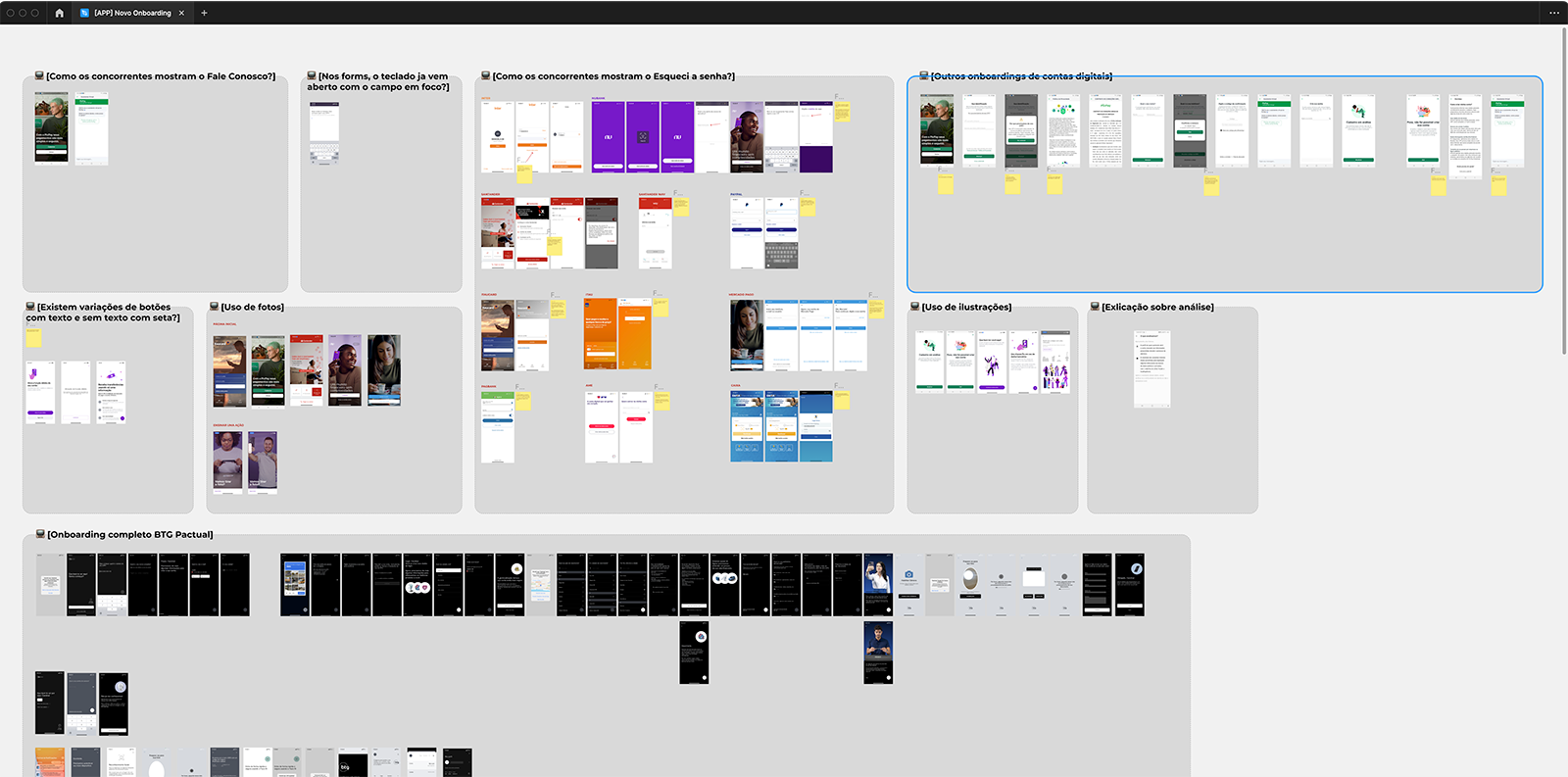The image size is (1568, 777).
Task: Select the Outros onboardings de contas digitais title
Action: tap(1021, 75)
